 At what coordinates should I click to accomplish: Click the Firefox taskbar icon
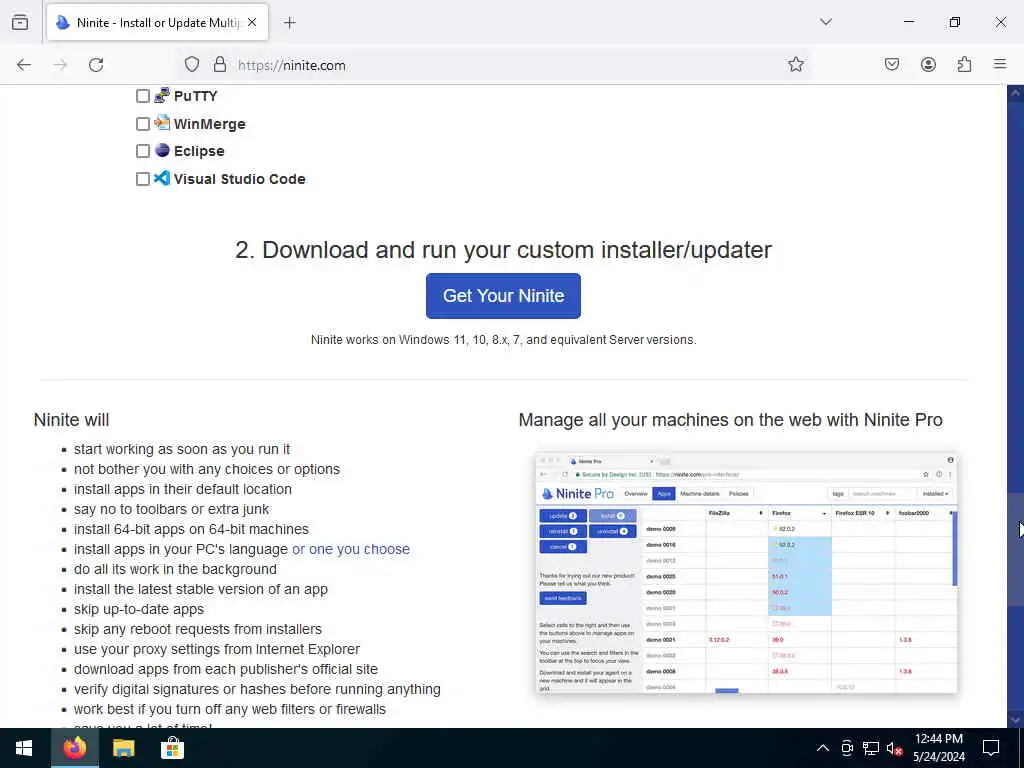(74, 748)
